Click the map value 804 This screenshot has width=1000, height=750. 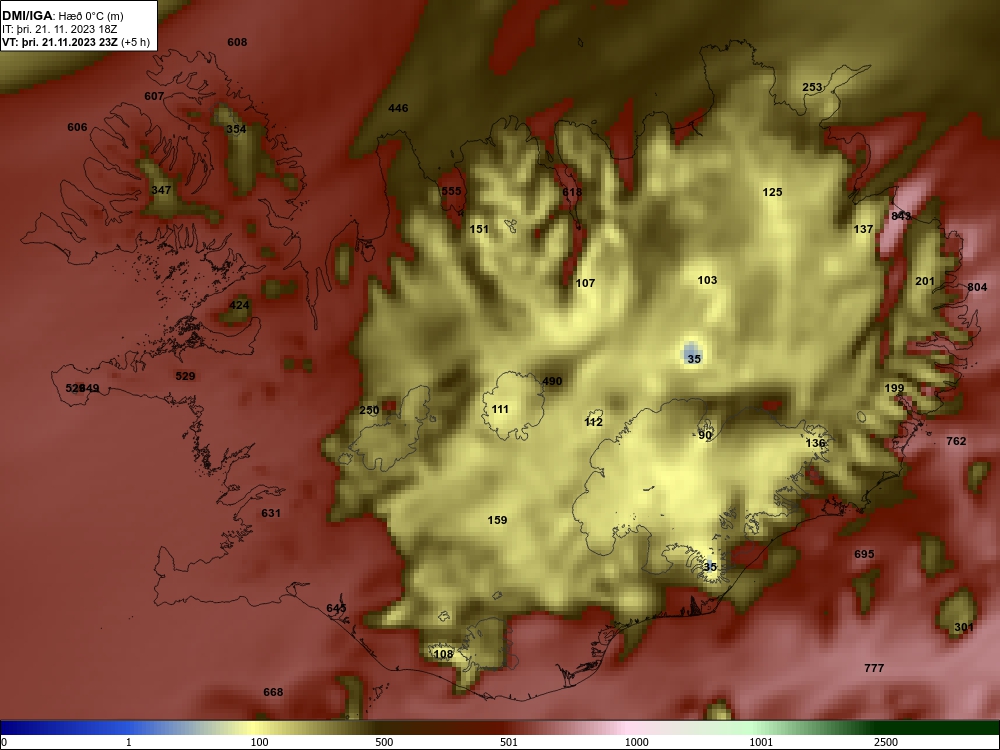[977, 288]
